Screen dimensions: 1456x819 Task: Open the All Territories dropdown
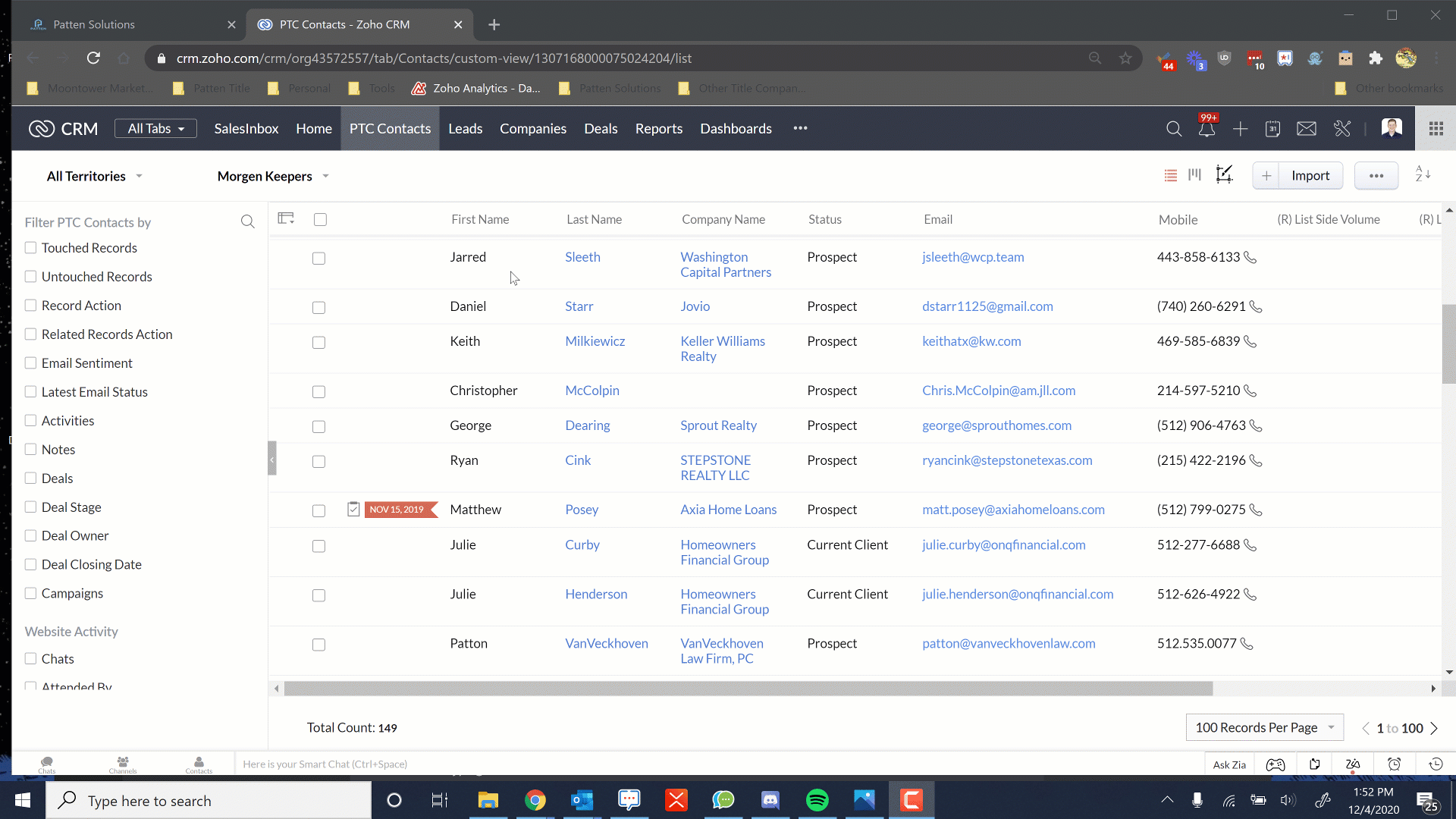pos(93,176)
